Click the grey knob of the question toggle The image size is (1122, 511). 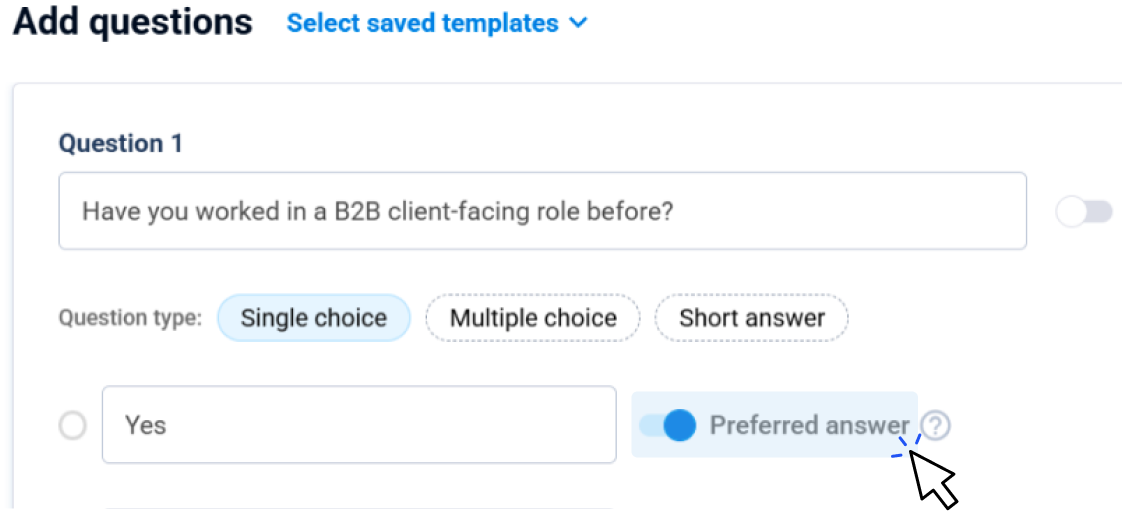coord(1072,212)
